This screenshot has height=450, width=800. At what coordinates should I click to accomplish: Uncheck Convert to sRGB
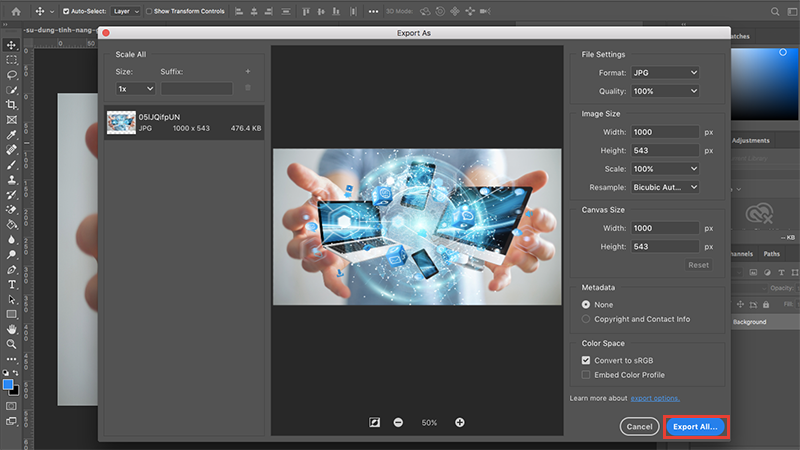tap(586, 360)
